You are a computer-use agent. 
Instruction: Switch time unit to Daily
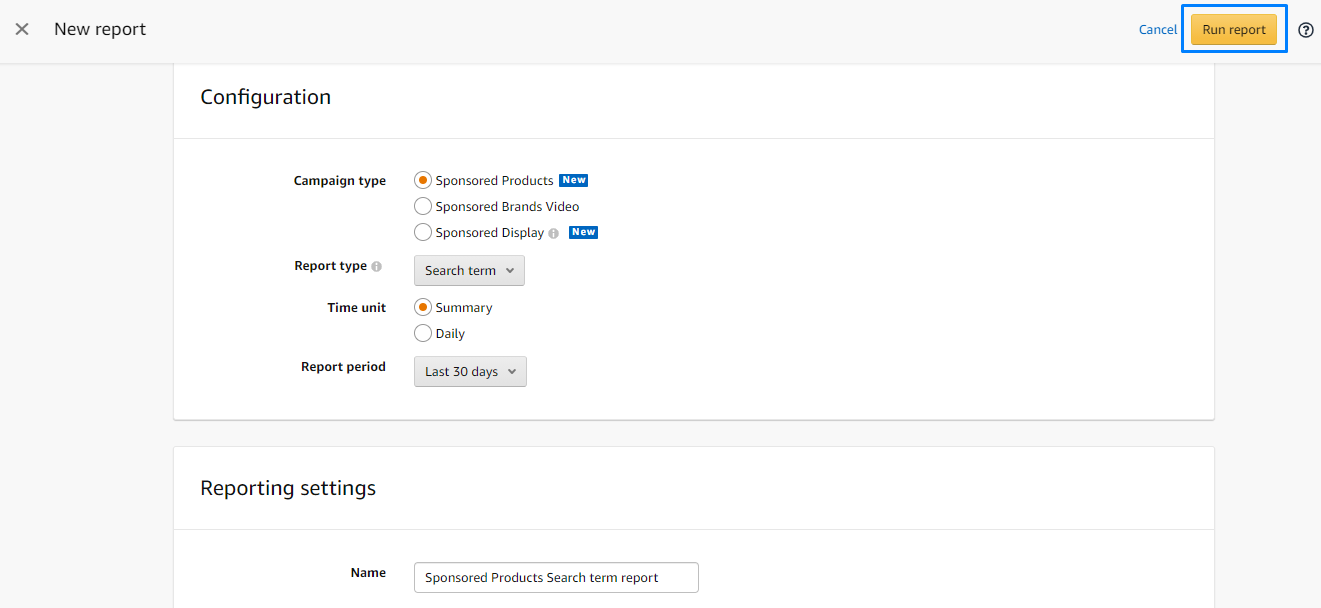[x=423, y=334]
